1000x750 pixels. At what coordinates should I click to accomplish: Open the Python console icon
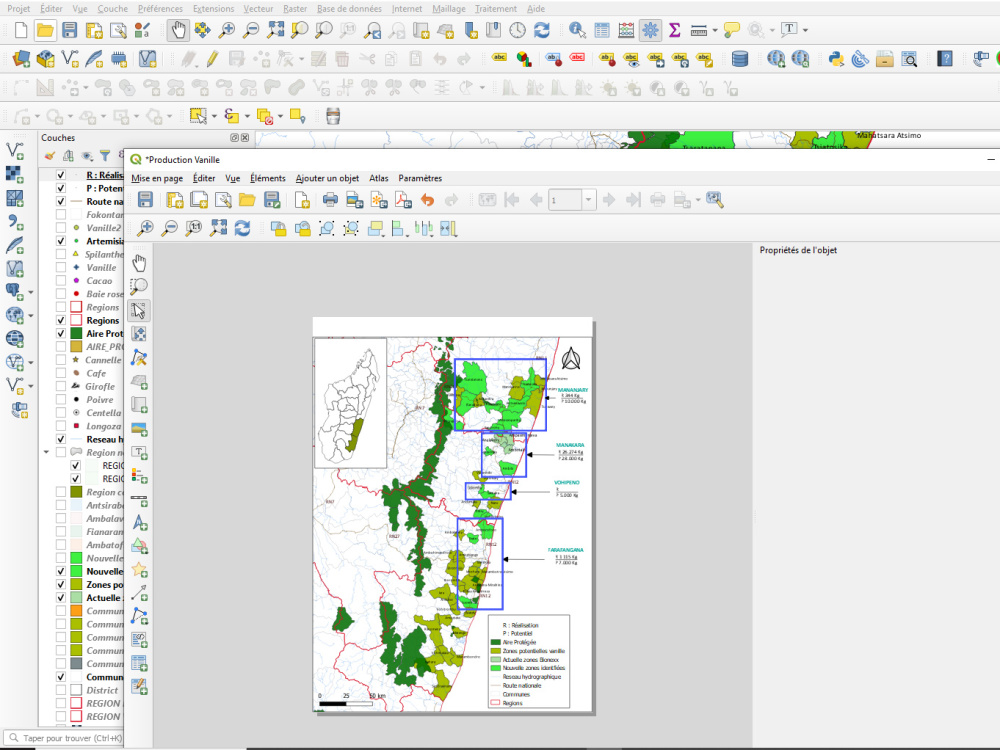point(836,59)
